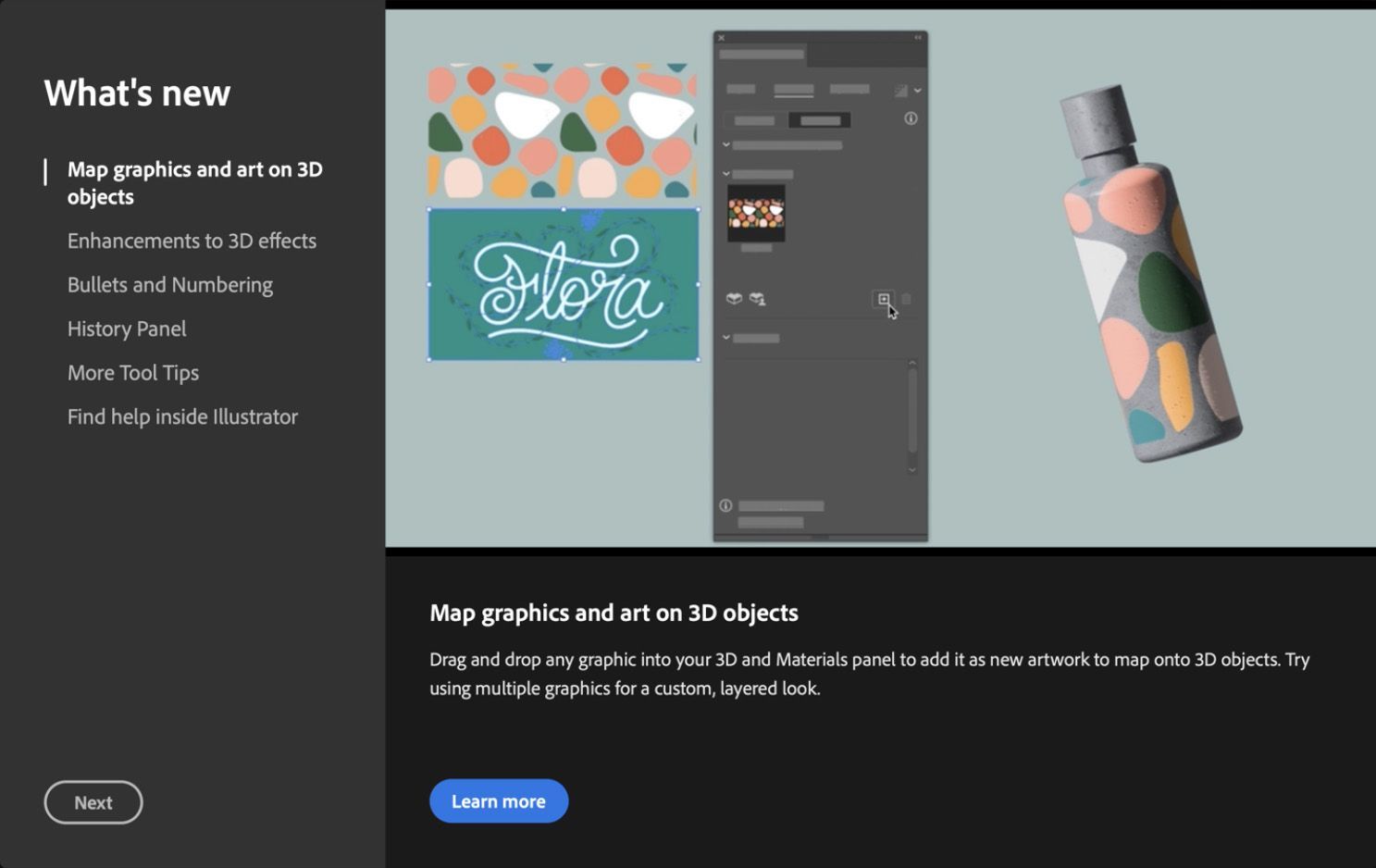1376x868 pixels.
Task: Select 'Bullets and Numbering' in What's new list
Action: [170, 285]
